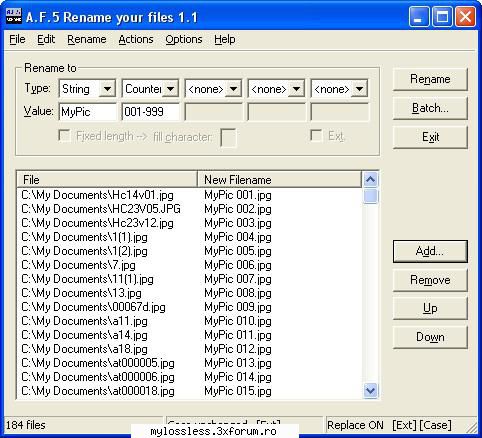This screenshot has width=482, height=438.
Task: Open the Counter type dropdown
Action: point(170,89)
